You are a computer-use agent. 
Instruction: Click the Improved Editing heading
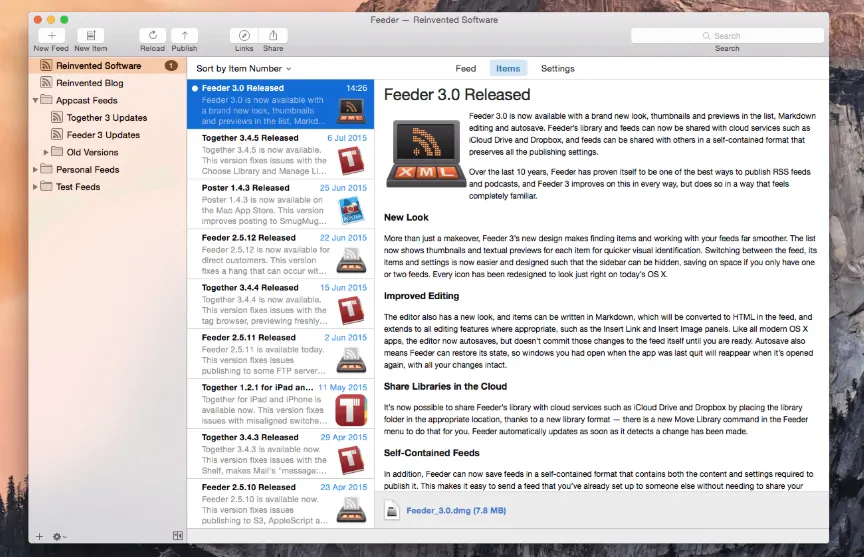[422, 296]
